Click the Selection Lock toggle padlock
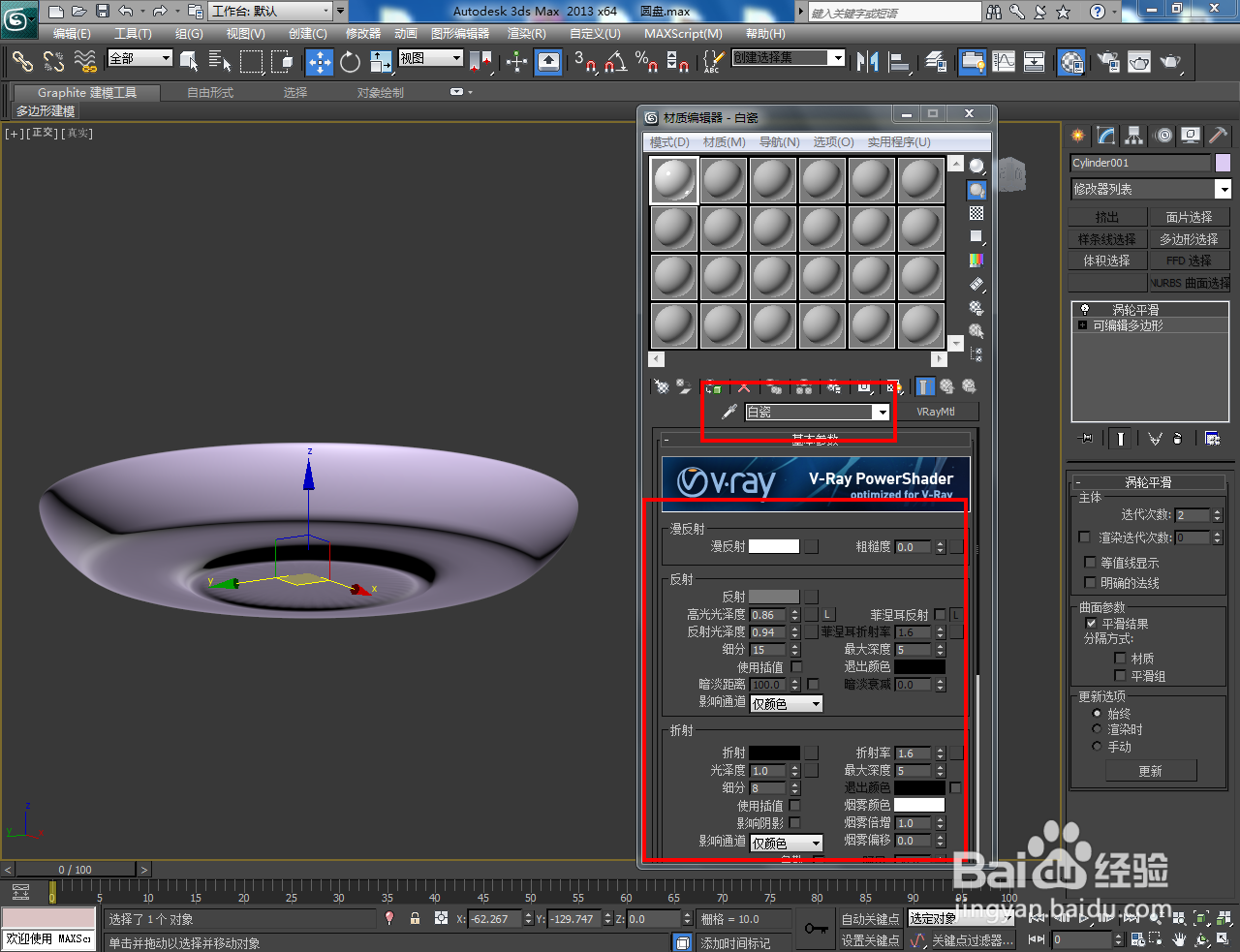Screen dimensions: 1240x952 point(415,918)
